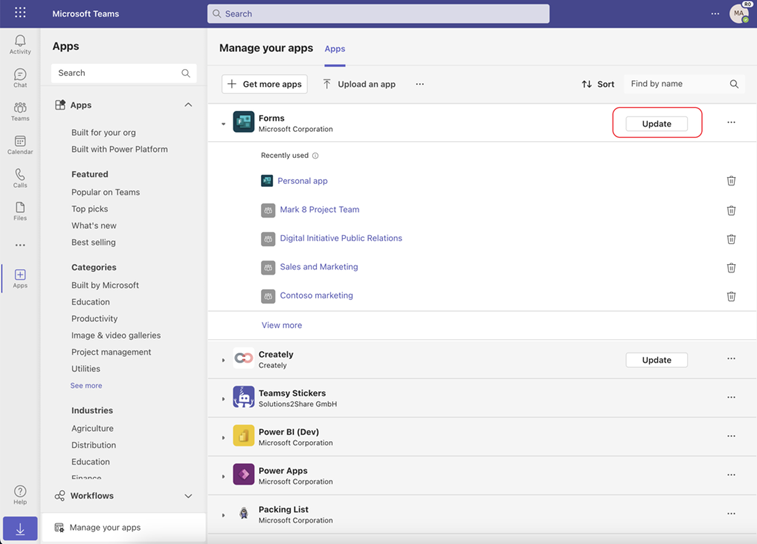Click the search magnifier in Apps panel
Image resolution: width=757 pixels, height=544 pixels.
click(186, 73)
